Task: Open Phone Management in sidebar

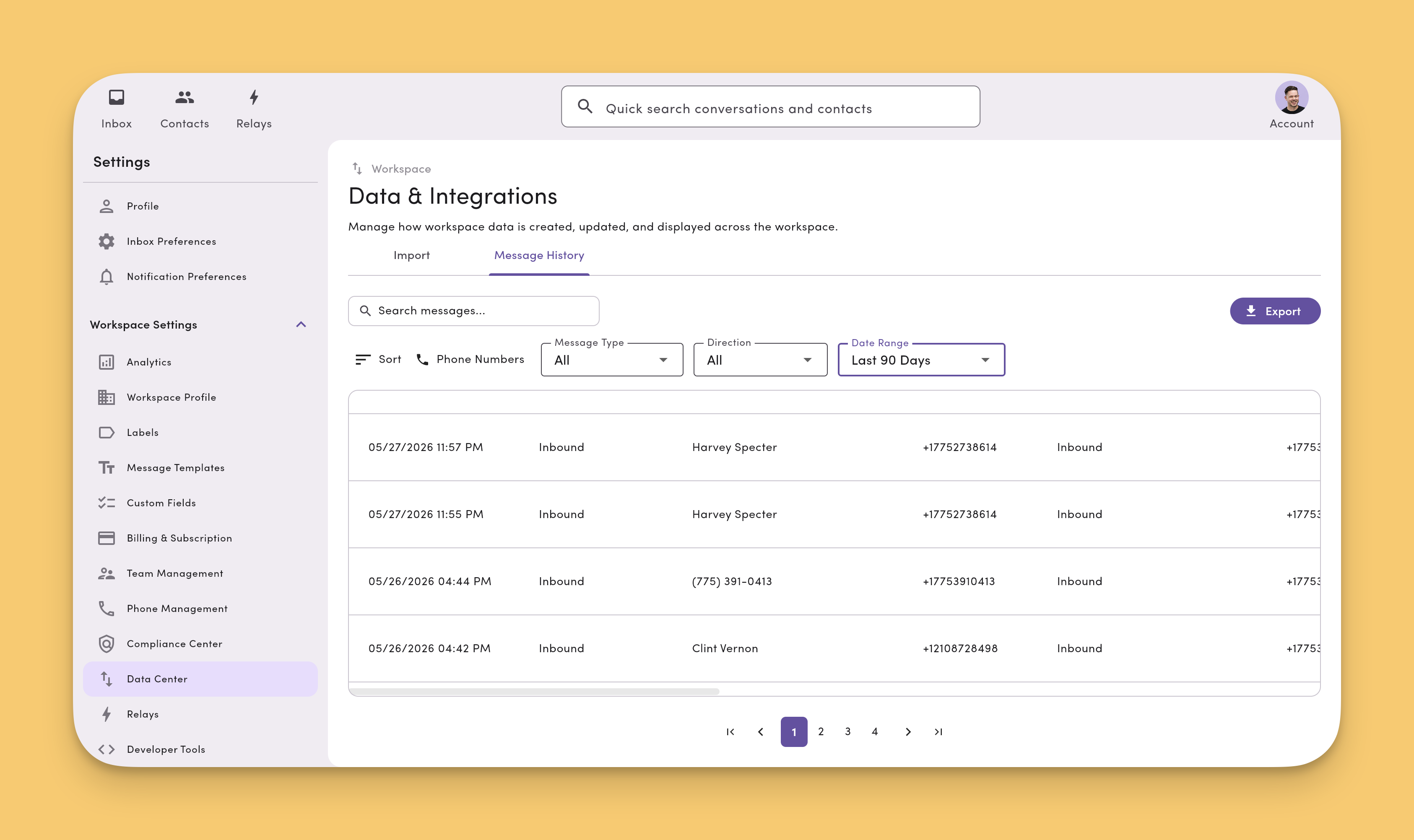Action: click(x=200, y=609)
